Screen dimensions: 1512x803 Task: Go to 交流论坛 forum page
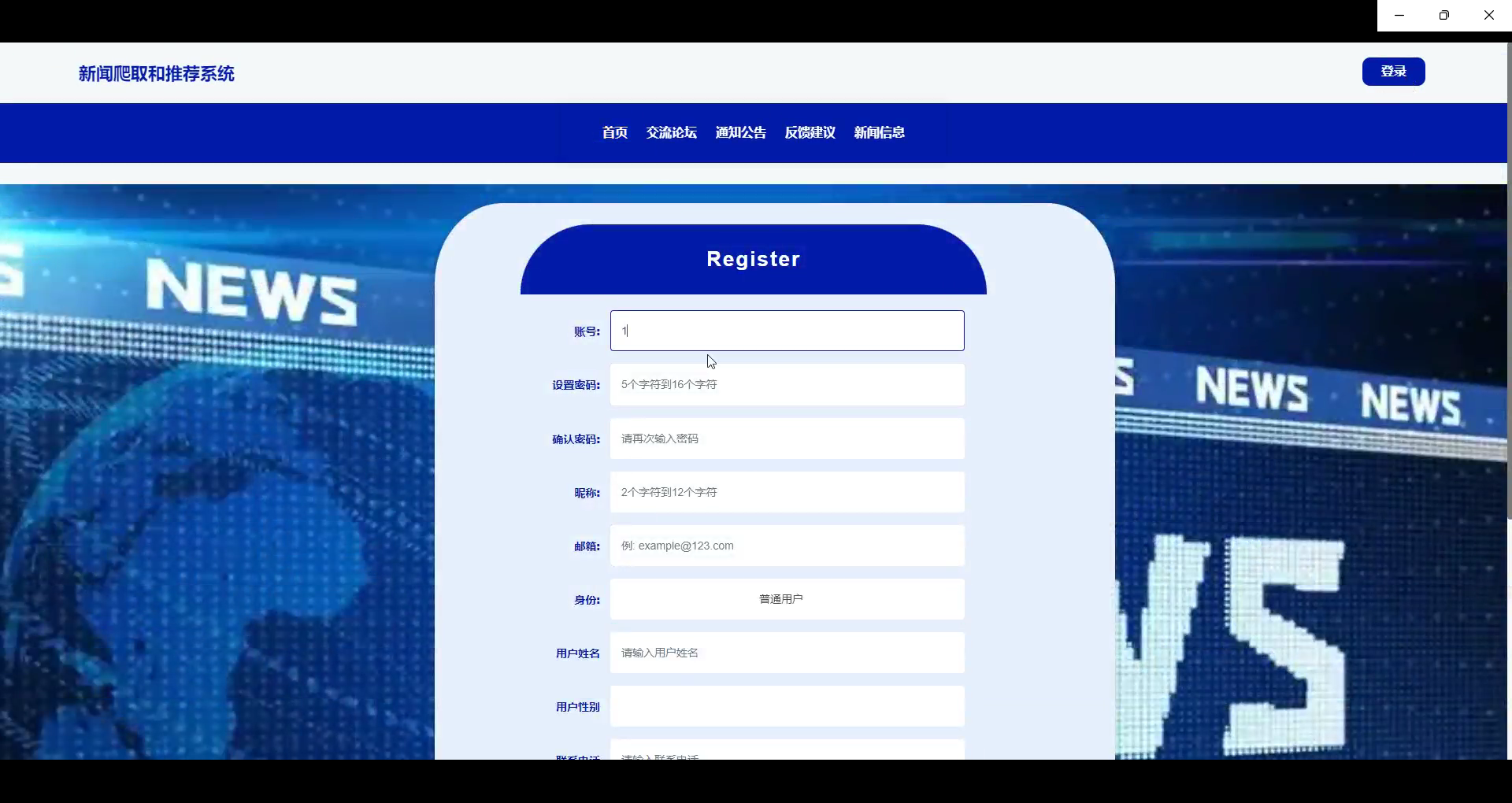(672, 132)
